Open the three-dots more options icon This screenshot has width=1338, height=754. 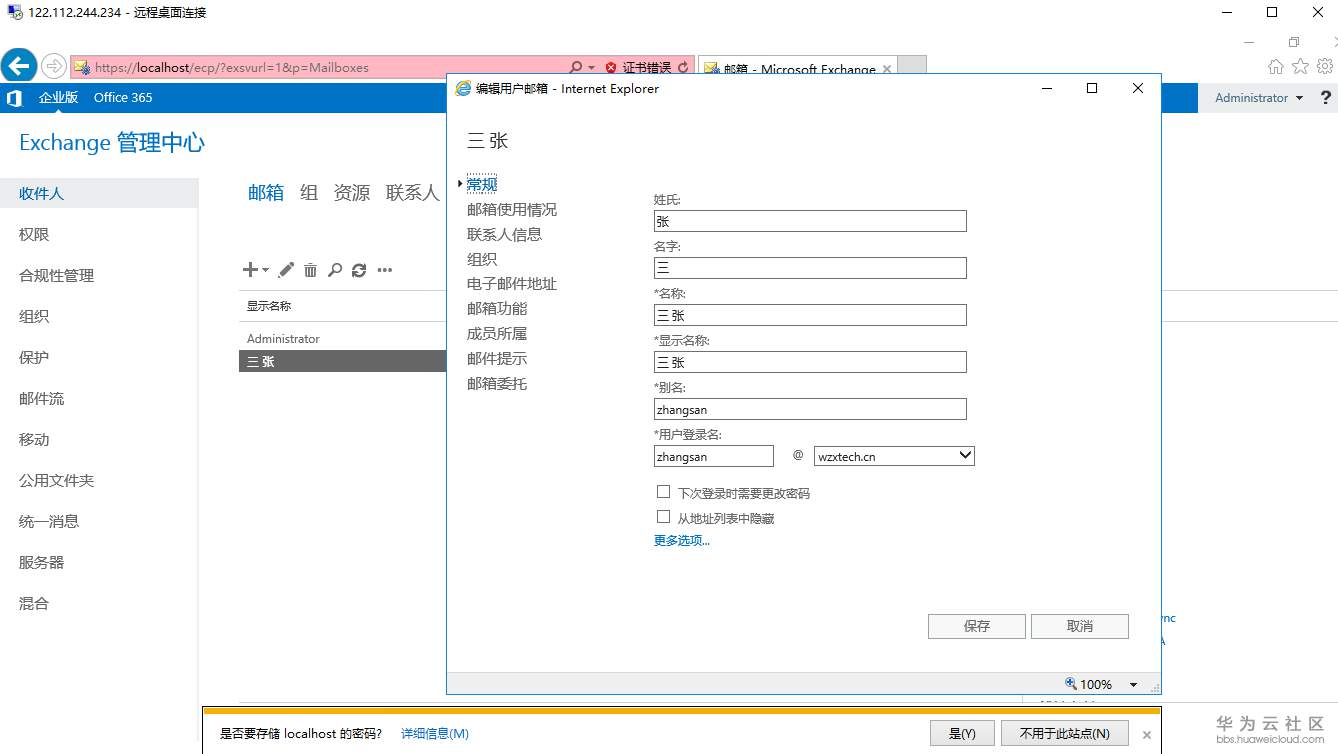(384, 270)
